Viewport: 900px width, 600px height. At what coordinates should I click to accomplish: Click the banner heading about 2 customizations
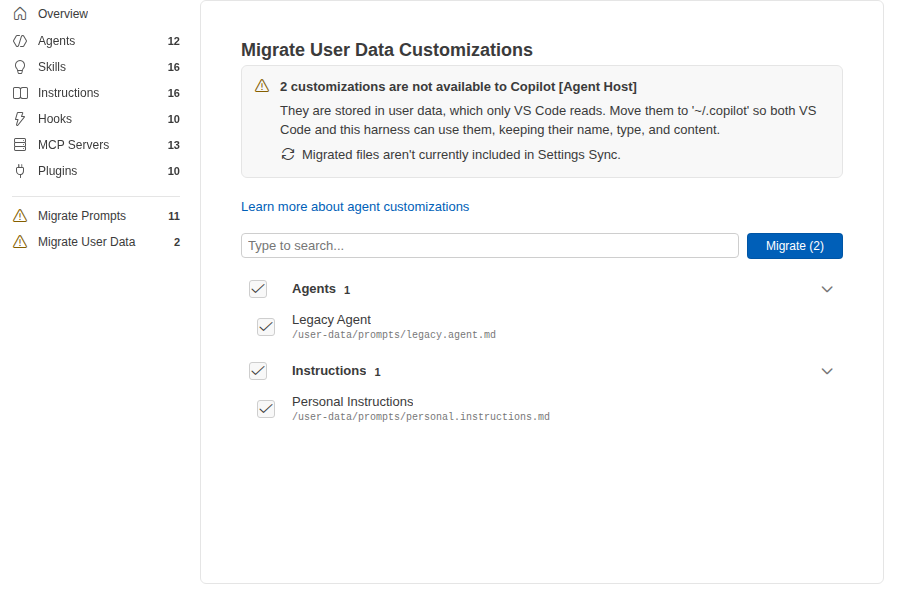click(458, 87)
